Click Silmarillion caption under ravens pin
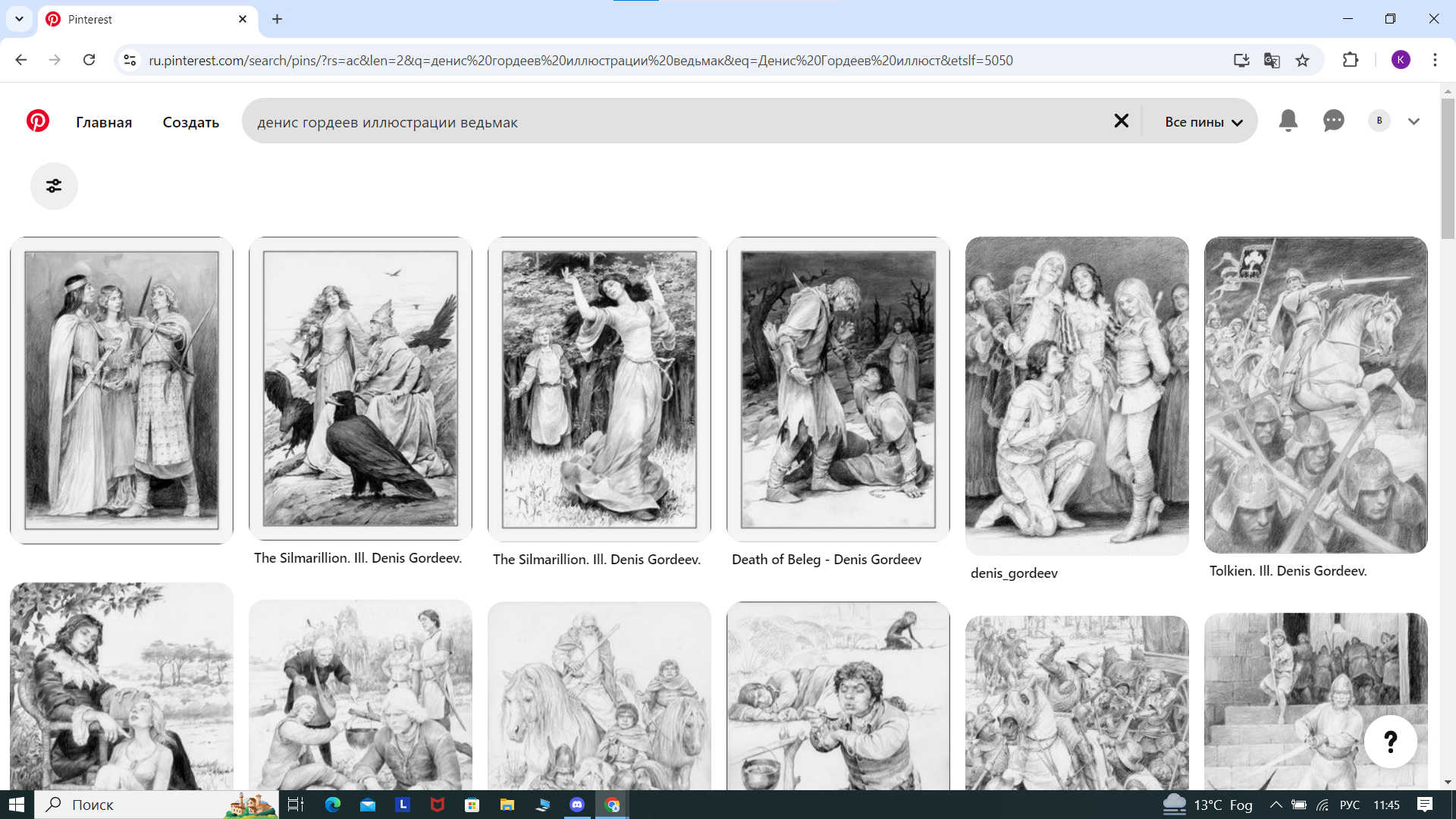 tap(358, 558)
